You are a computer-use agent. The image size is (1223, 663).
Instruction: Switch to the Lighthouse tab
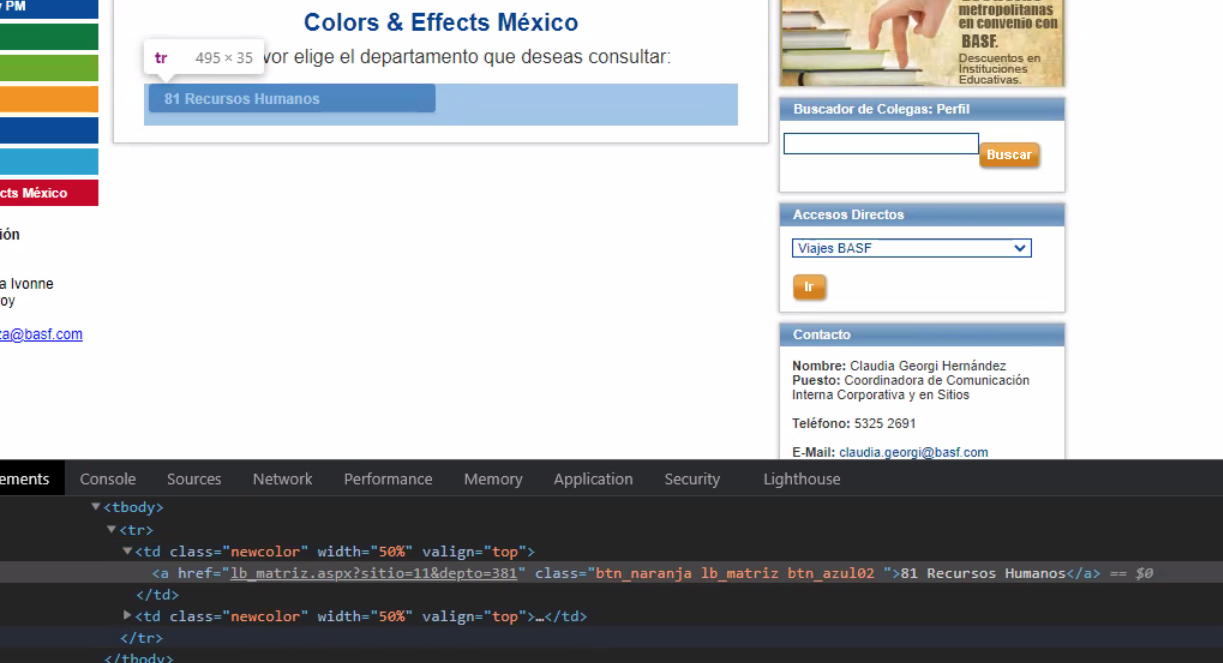tap(802, 479)
